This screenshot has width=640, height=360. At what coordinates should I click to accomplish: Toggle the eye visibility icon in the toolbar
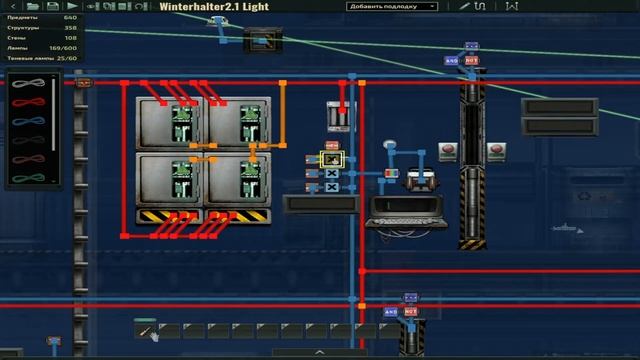pos(93,6)
